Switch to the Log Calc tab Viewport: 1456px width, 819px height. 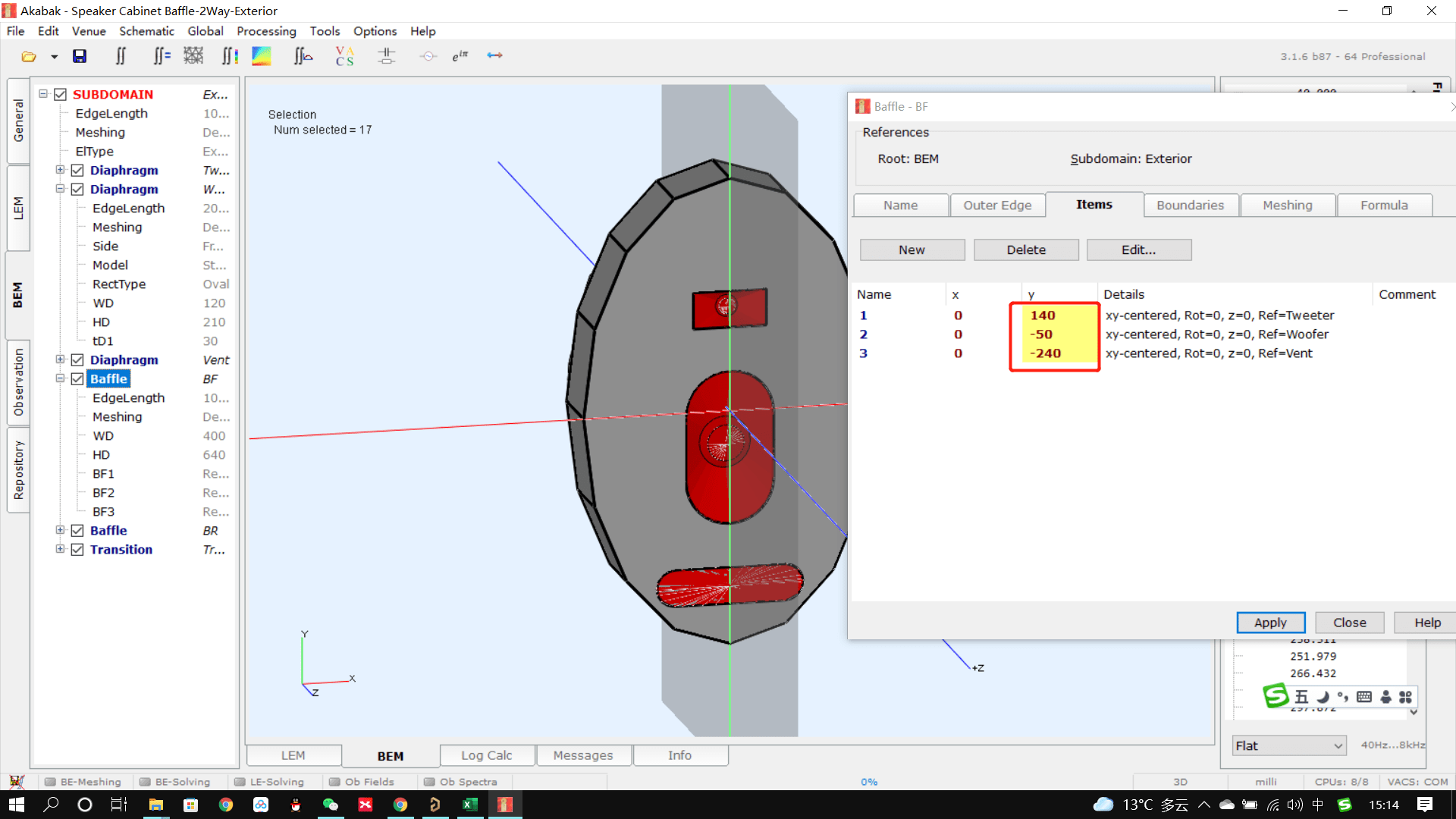487,755
